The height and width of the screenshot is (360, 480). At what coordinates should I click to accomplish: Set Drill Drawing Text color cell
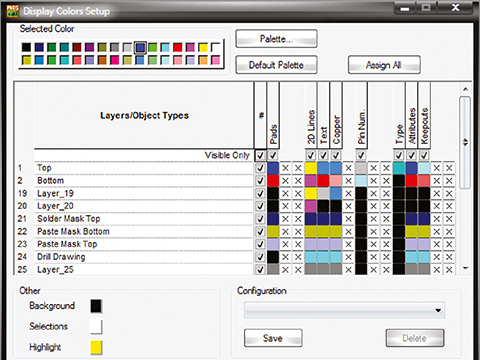click(323, 257)
